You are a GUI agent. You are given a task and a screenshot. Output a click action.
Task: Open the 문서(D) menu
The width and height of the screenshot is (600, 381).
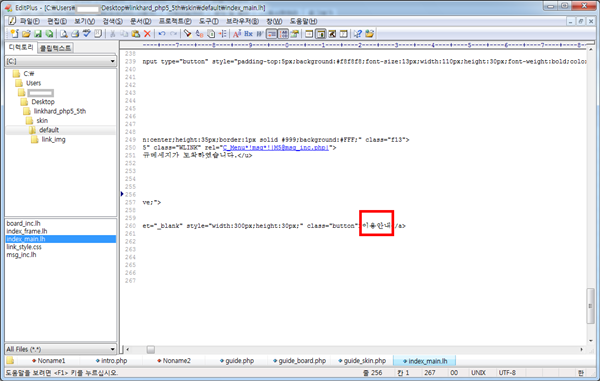tap(141, 21)
